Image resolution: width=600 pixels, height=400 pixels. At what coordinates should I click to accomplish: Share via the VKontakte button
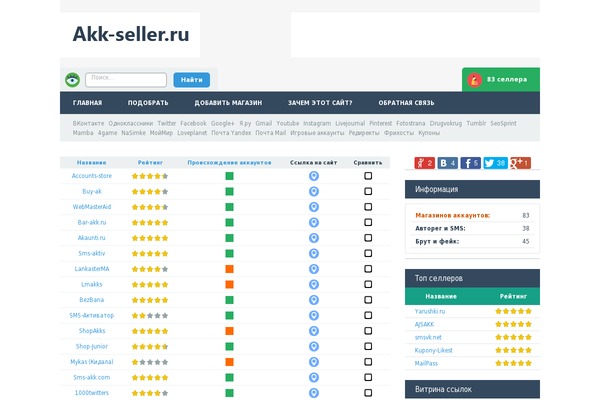point(447,163)
